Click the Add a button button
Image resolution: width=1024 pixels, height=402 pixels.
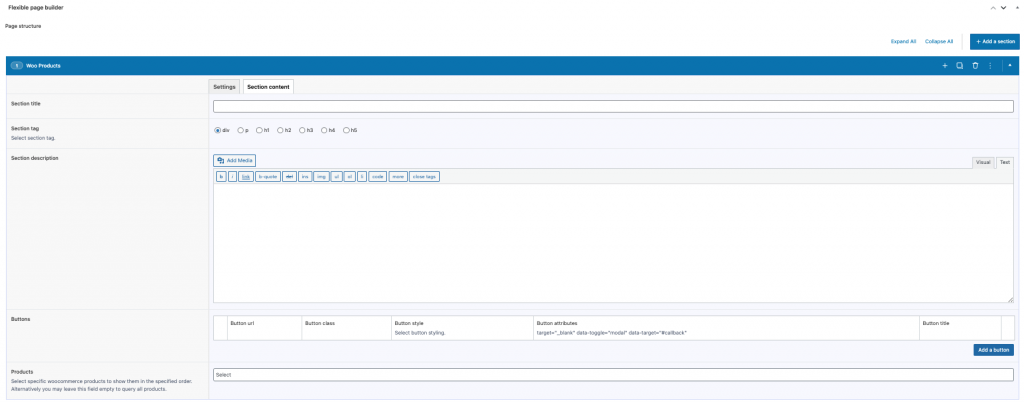tap(993, 350)
